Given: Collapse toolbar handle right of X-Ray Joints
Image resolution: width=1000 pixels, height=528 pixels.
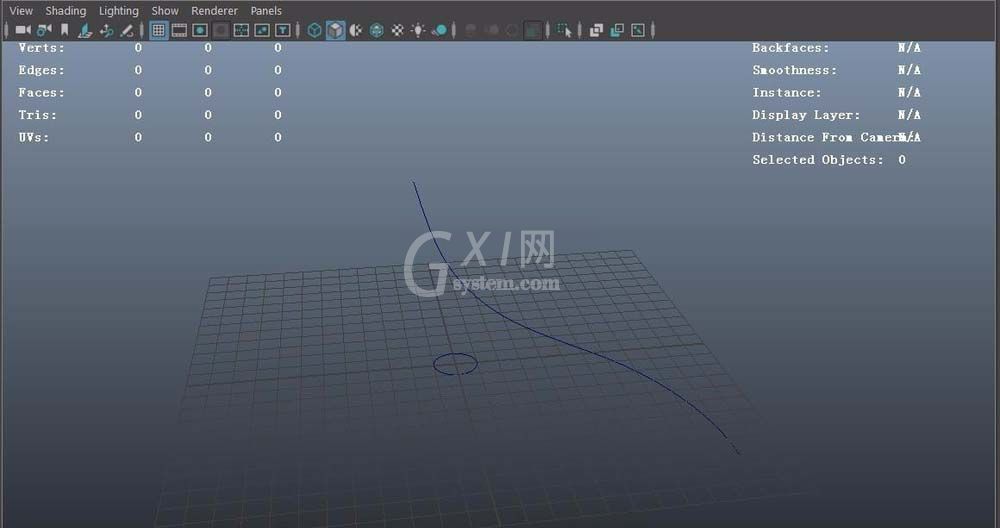Looking at the screenshot, I should point(652,30).
